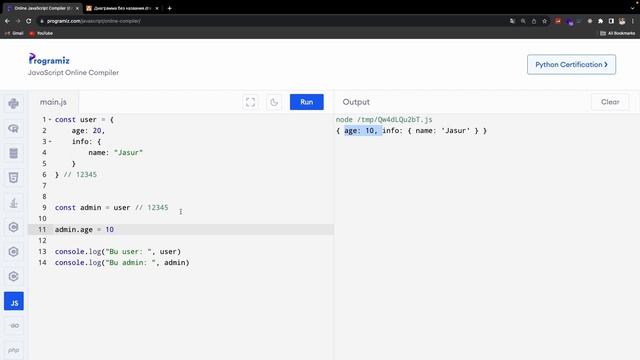Open the C compiler sidebar icon
The image size is (640, 360).
point(13,227)
